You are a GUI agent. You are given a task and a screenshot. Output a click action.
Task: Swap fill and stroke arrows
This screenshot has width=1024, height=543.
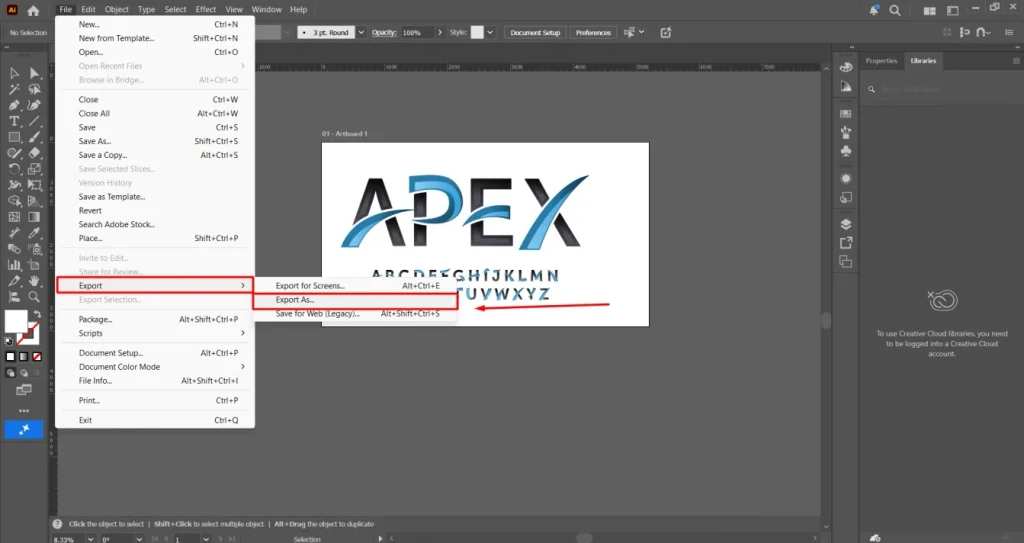(x=37, y=314)
